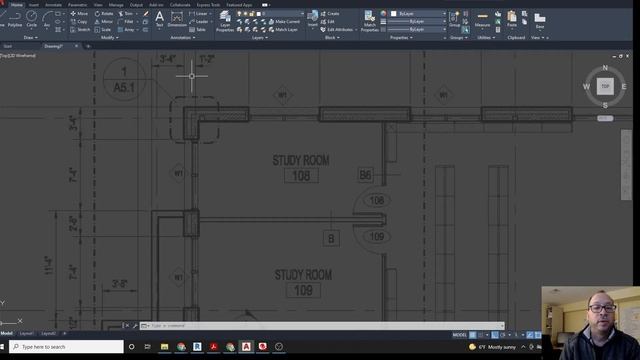Open File Explorer from taskbar
The image size is (640, 360).
(164, 347)
